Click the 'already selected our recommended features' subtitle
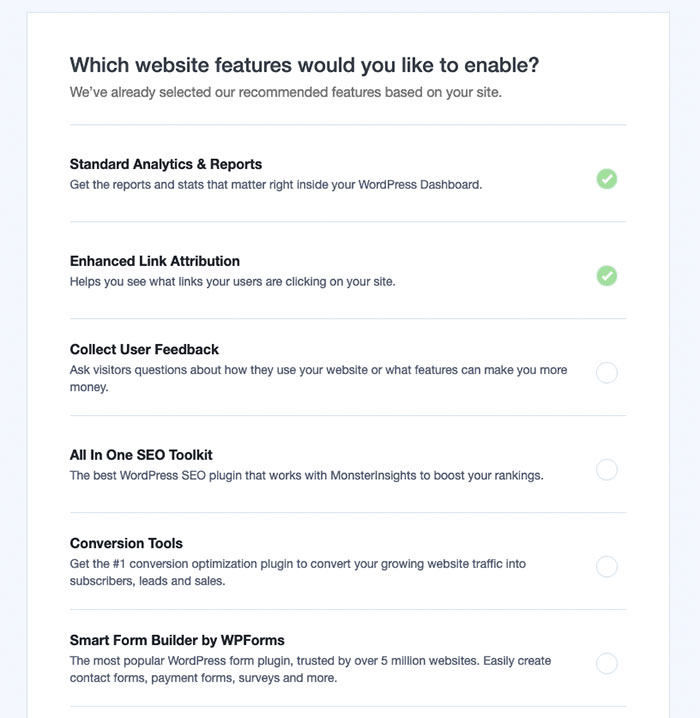 click(286, 93)
